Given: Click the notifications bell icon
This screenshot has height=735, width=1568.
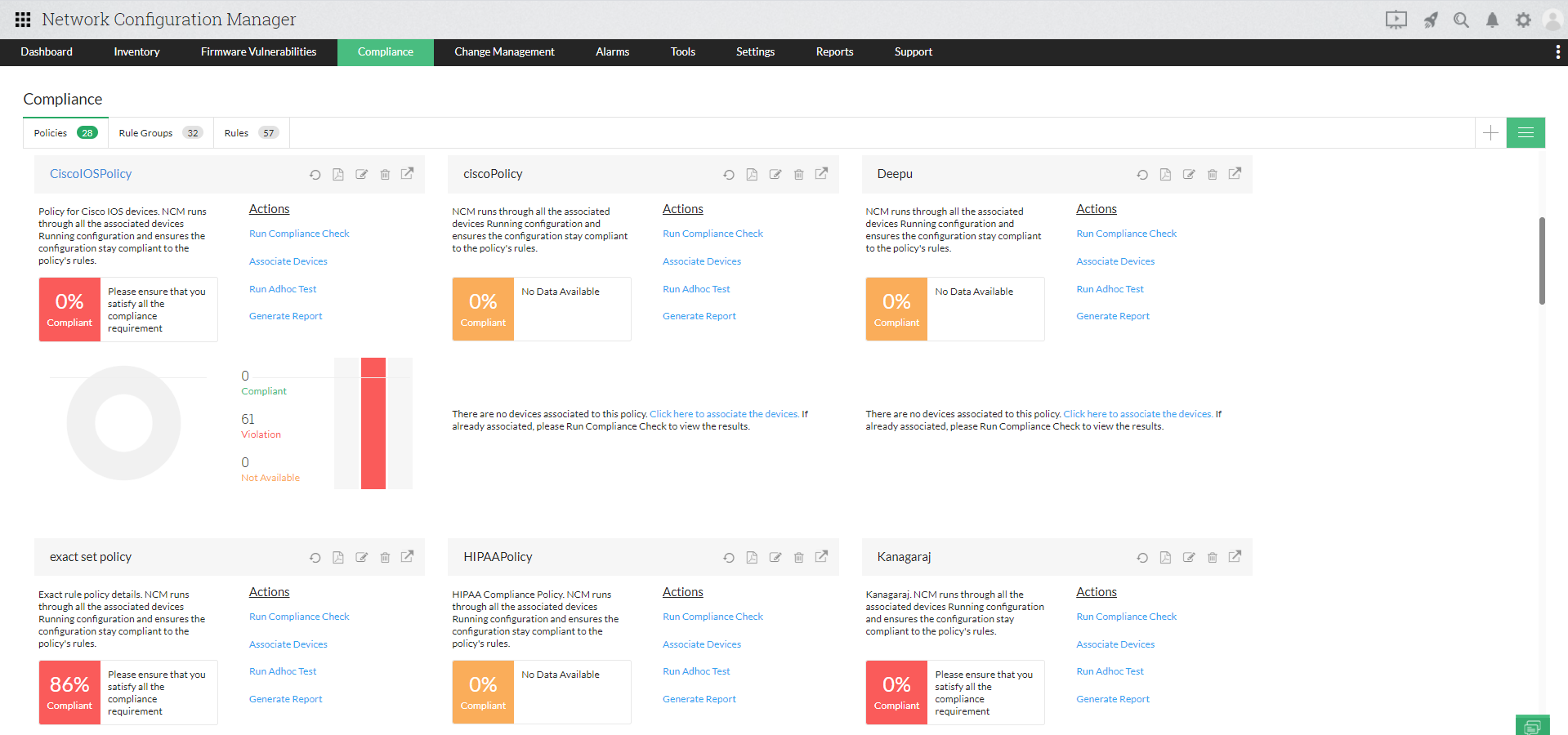Looking at the screenshot, I should click(x=1492, y=20).
